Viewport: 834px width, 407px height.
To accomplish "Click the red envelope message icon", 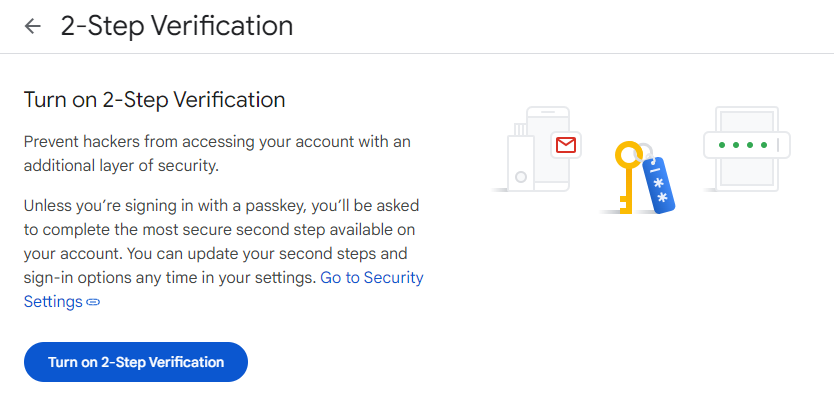I will click(x=566, y=145).
